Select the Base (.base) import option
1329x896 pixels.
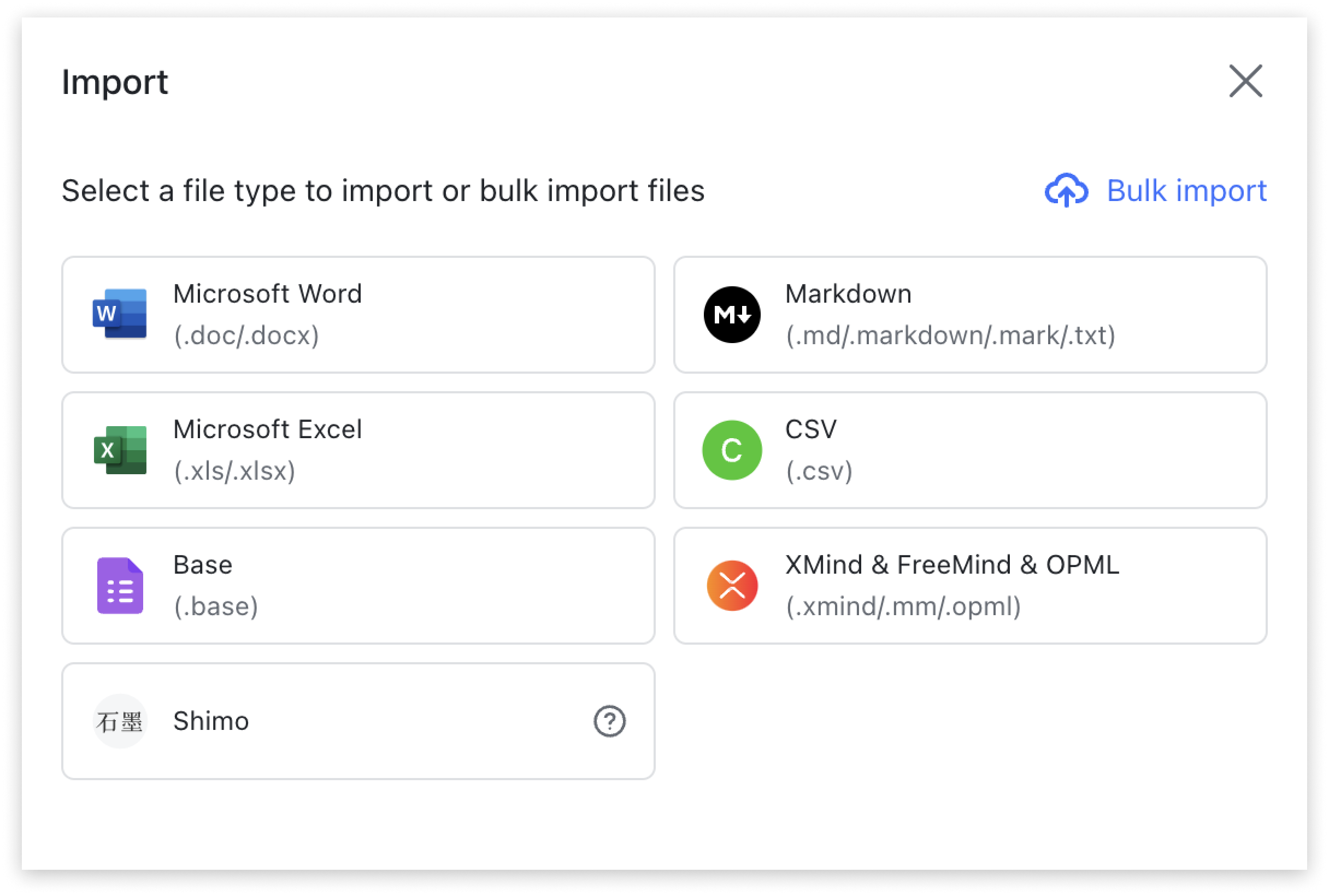pyautogui.click(x=358, y=585)
